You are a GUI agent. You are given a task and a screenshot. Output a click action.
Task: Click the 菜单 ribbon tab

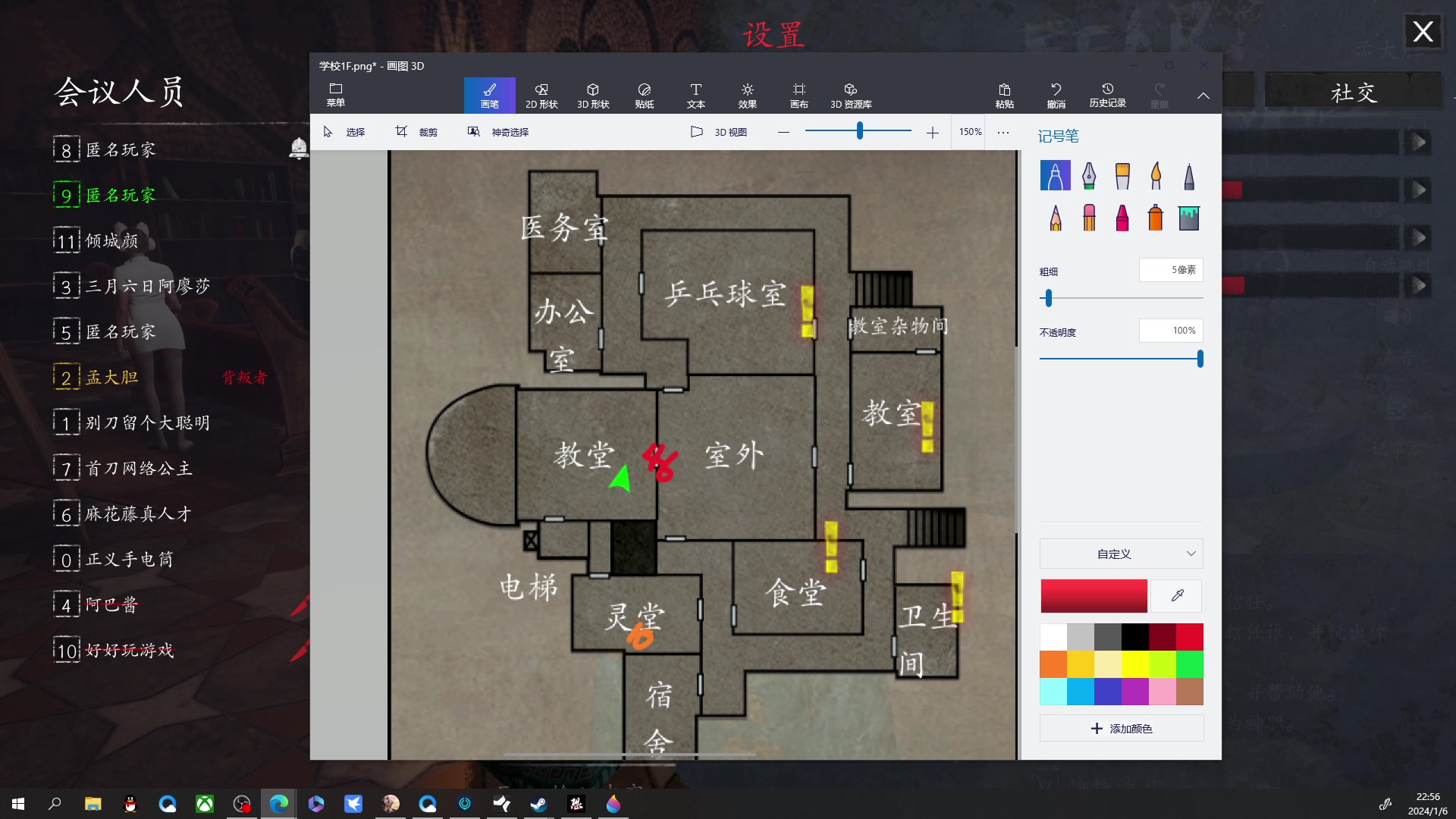[335, 95]
